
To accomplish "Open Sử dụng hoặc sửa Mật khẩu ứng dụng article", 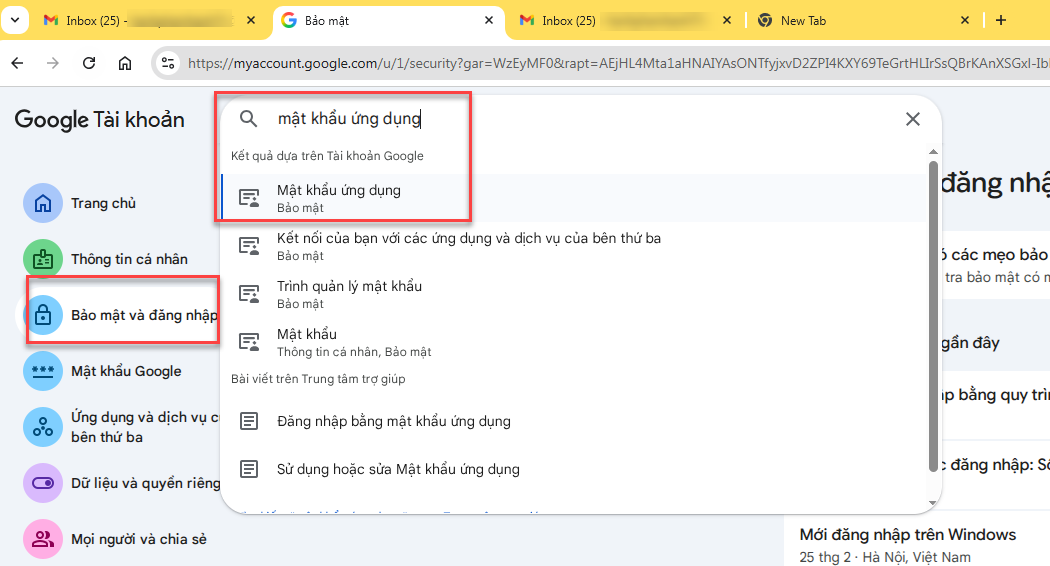I will coord(398,469).
